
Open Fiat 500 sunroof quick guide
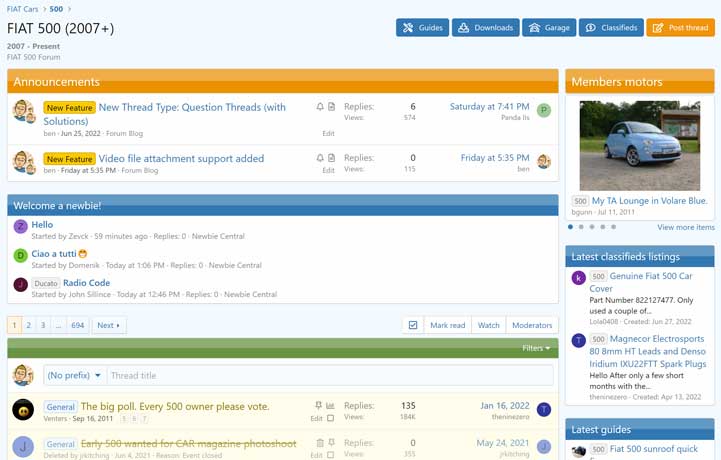pyautogui.click(x=653, y=448)
